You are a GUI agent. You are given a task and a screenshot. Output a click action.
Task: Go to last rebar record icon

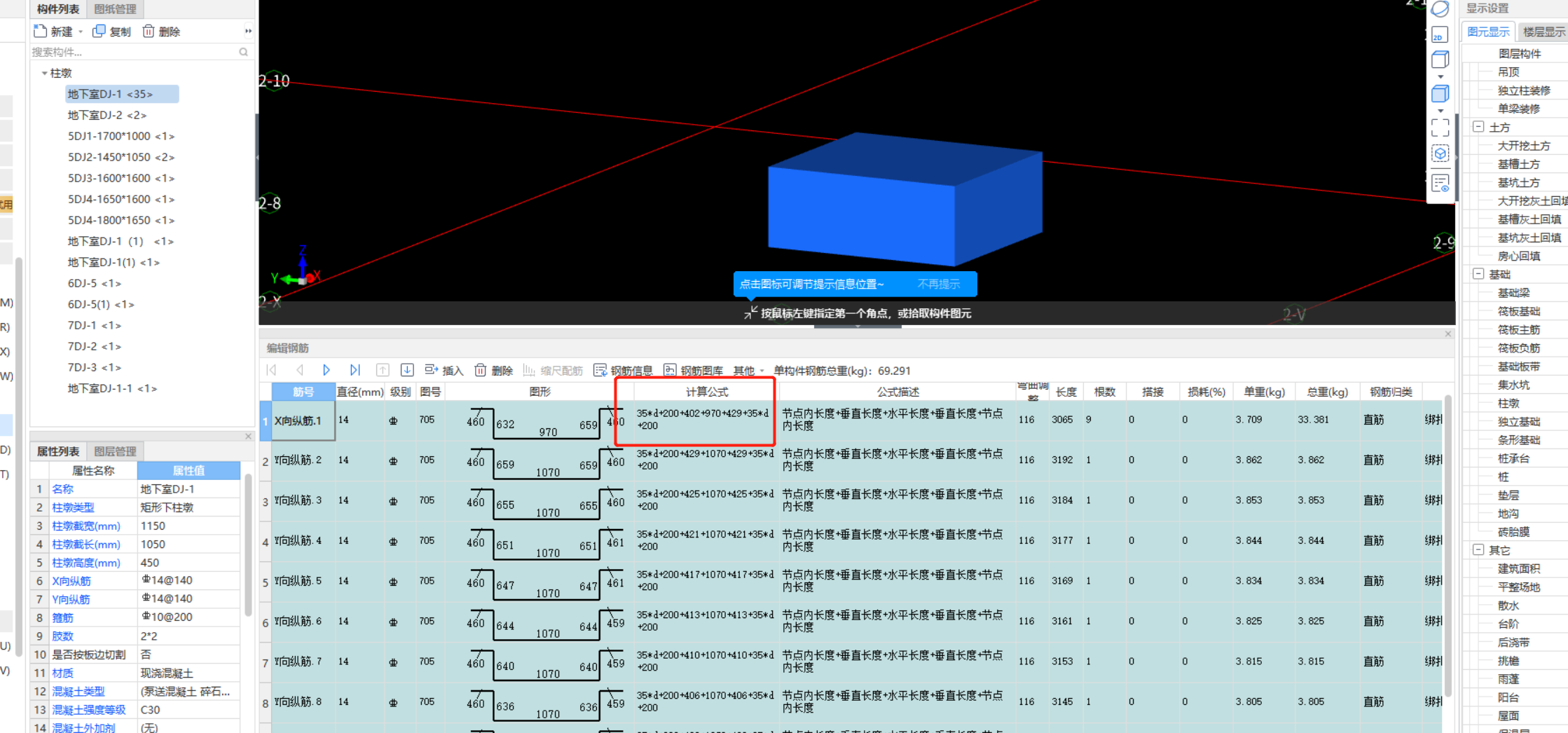pyautogui.click(x=355, y=370)
